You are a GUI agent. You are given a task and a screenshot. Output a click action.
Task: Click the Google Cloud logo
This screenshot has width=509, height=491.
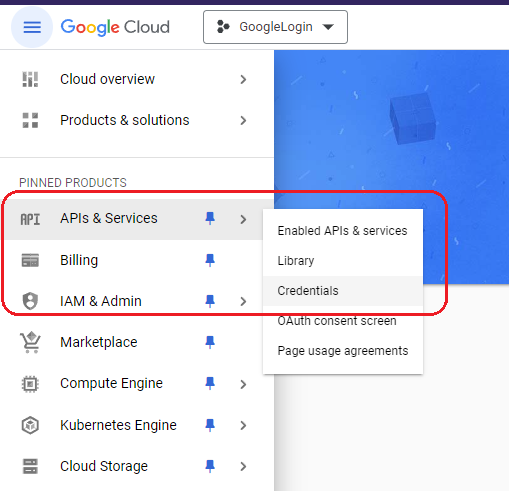tap(115, 27)
